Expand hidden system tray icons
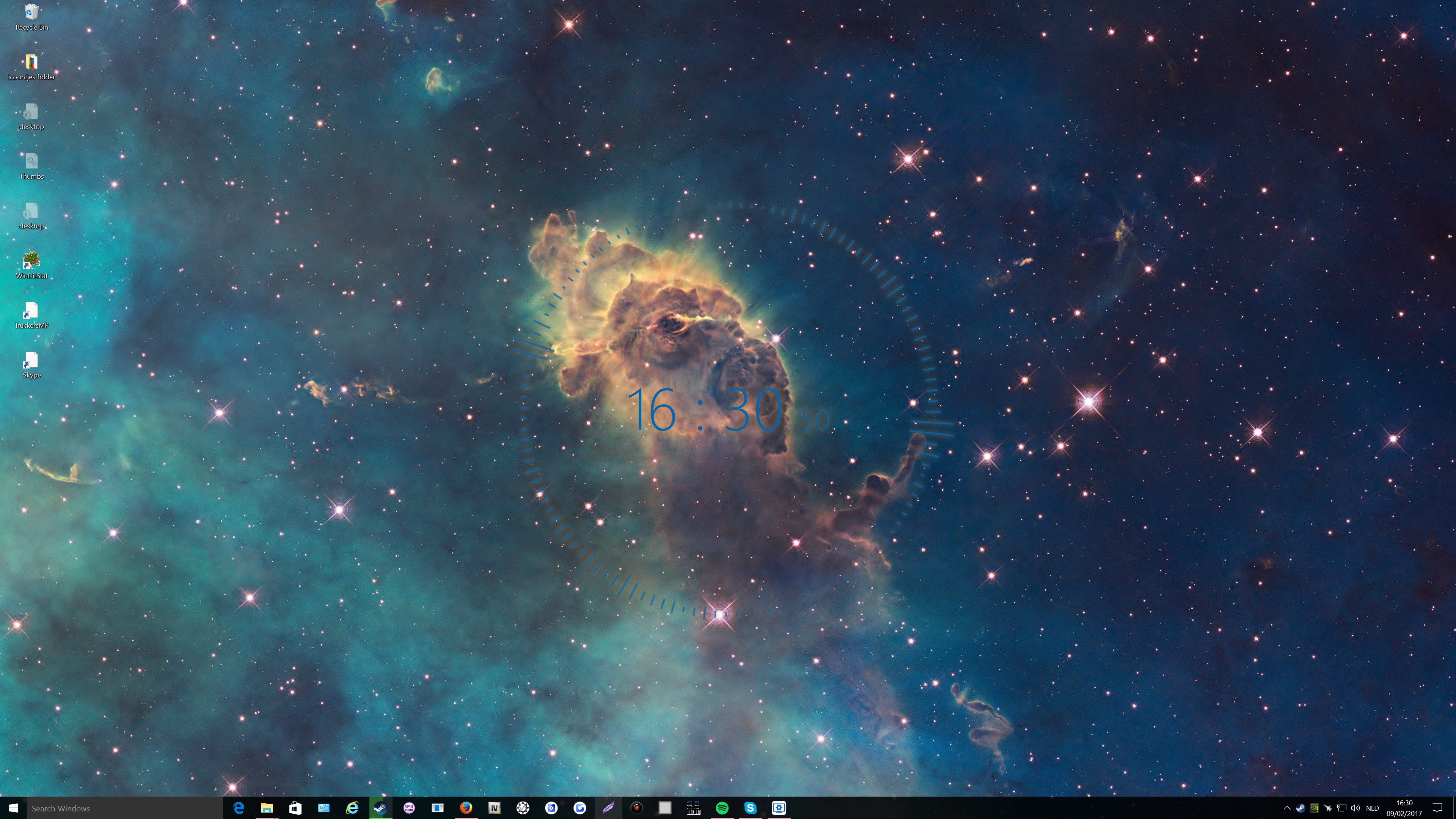Image resolution: width=1456 pixels, height=819 pixels. [x=1287, y=808]
